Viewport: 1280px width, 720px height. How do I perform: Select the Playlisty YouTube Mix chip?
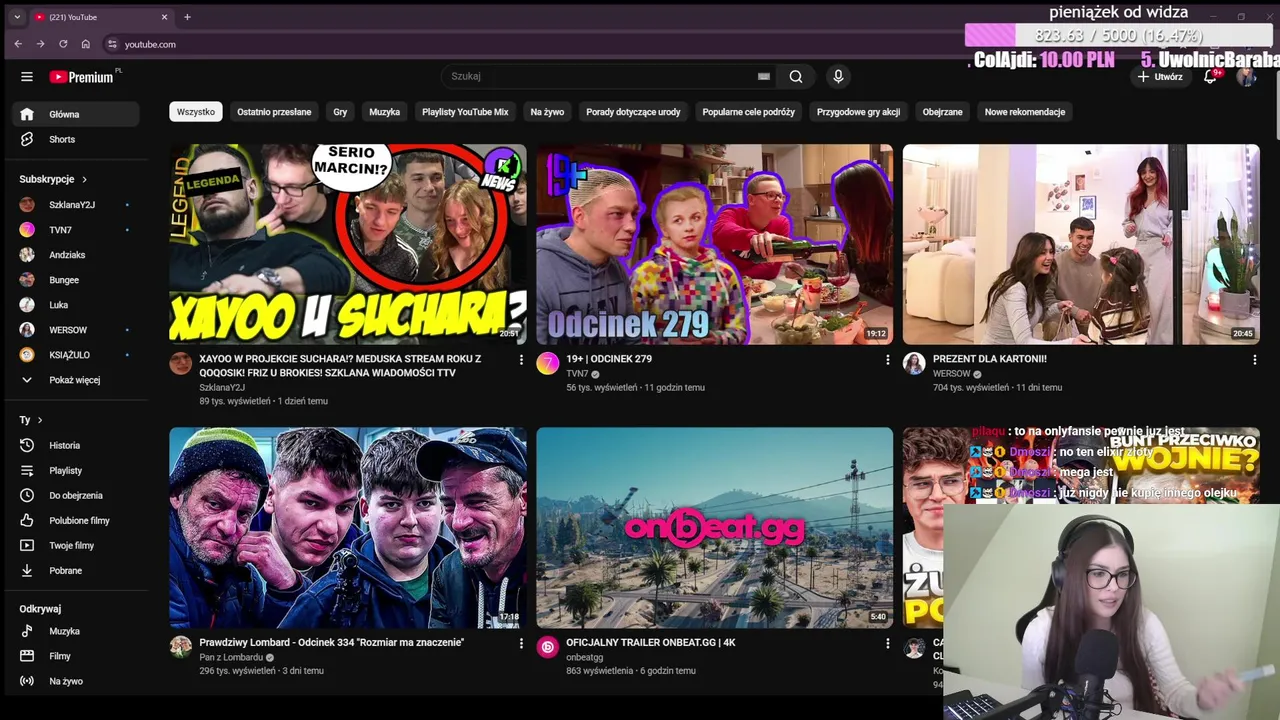(465, 112)
